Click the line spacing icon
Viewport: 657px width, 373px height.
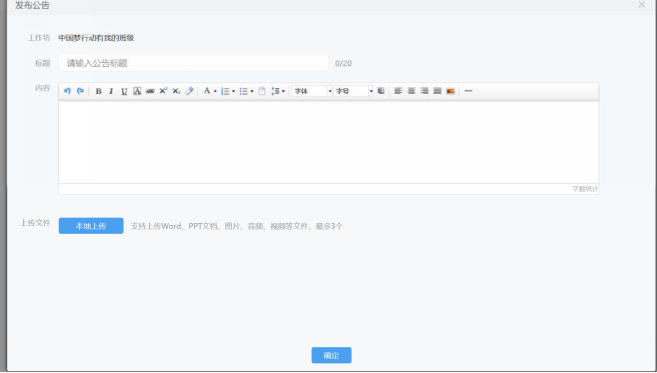(275, 91)
